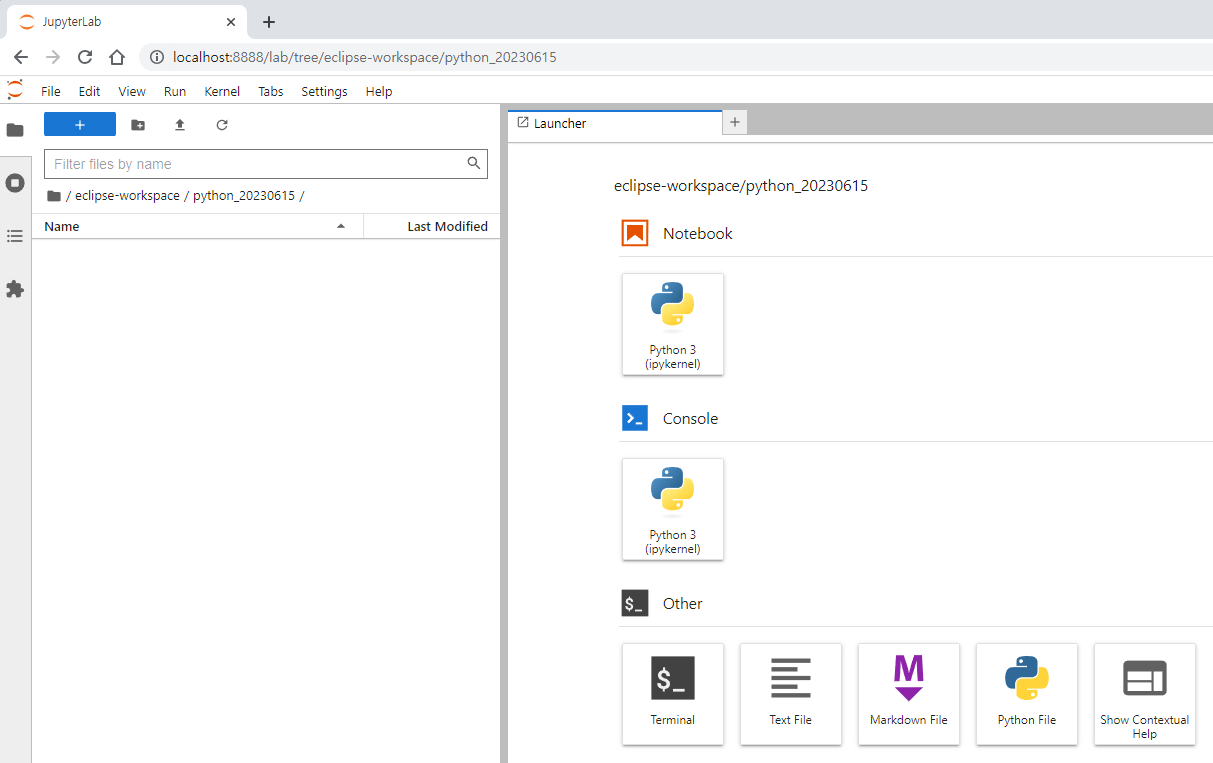
Task: Sort files by Name column
Action: point(198,227)
